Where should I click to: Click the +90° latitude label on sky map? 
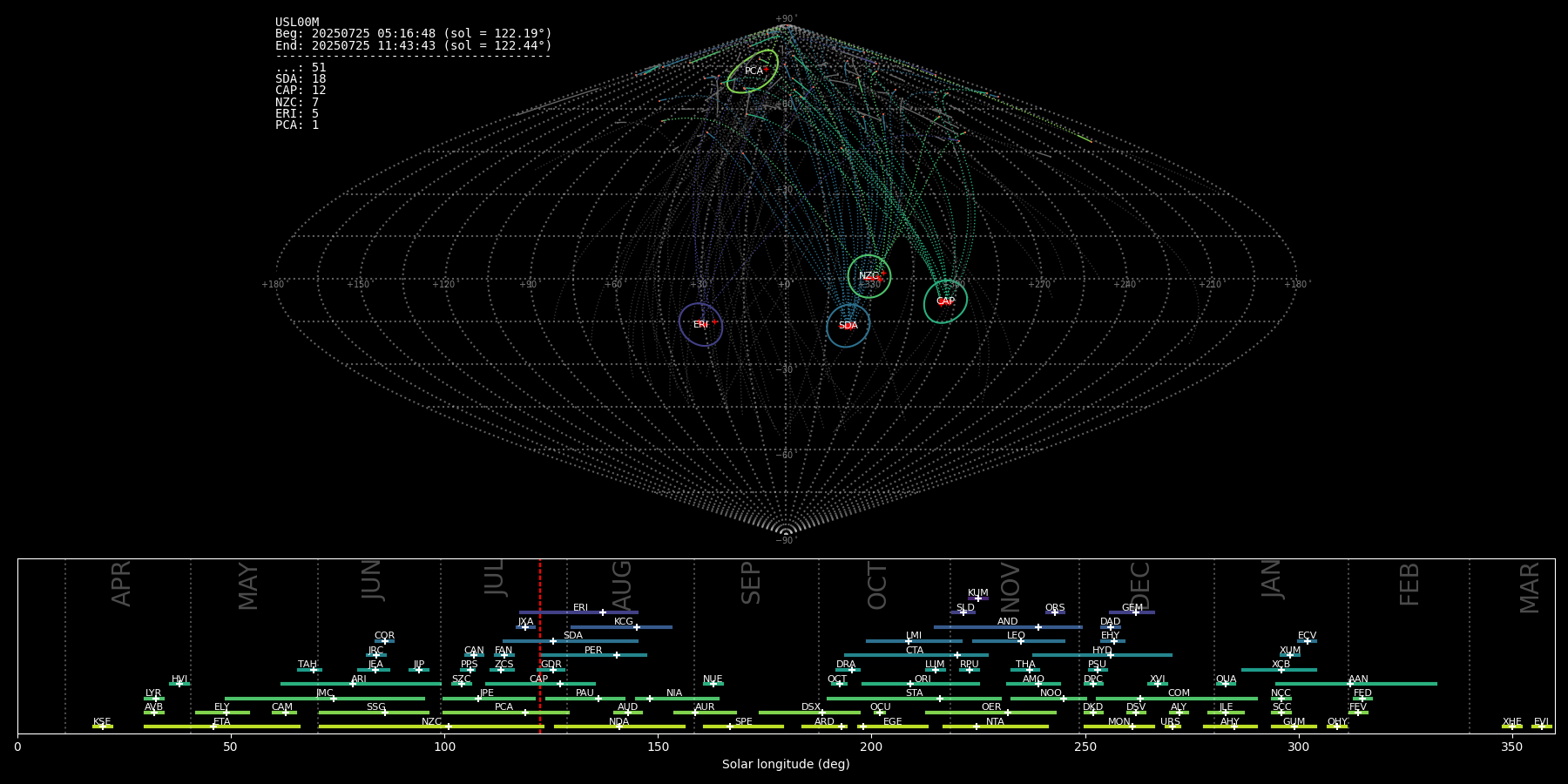[x=786, y=19]
